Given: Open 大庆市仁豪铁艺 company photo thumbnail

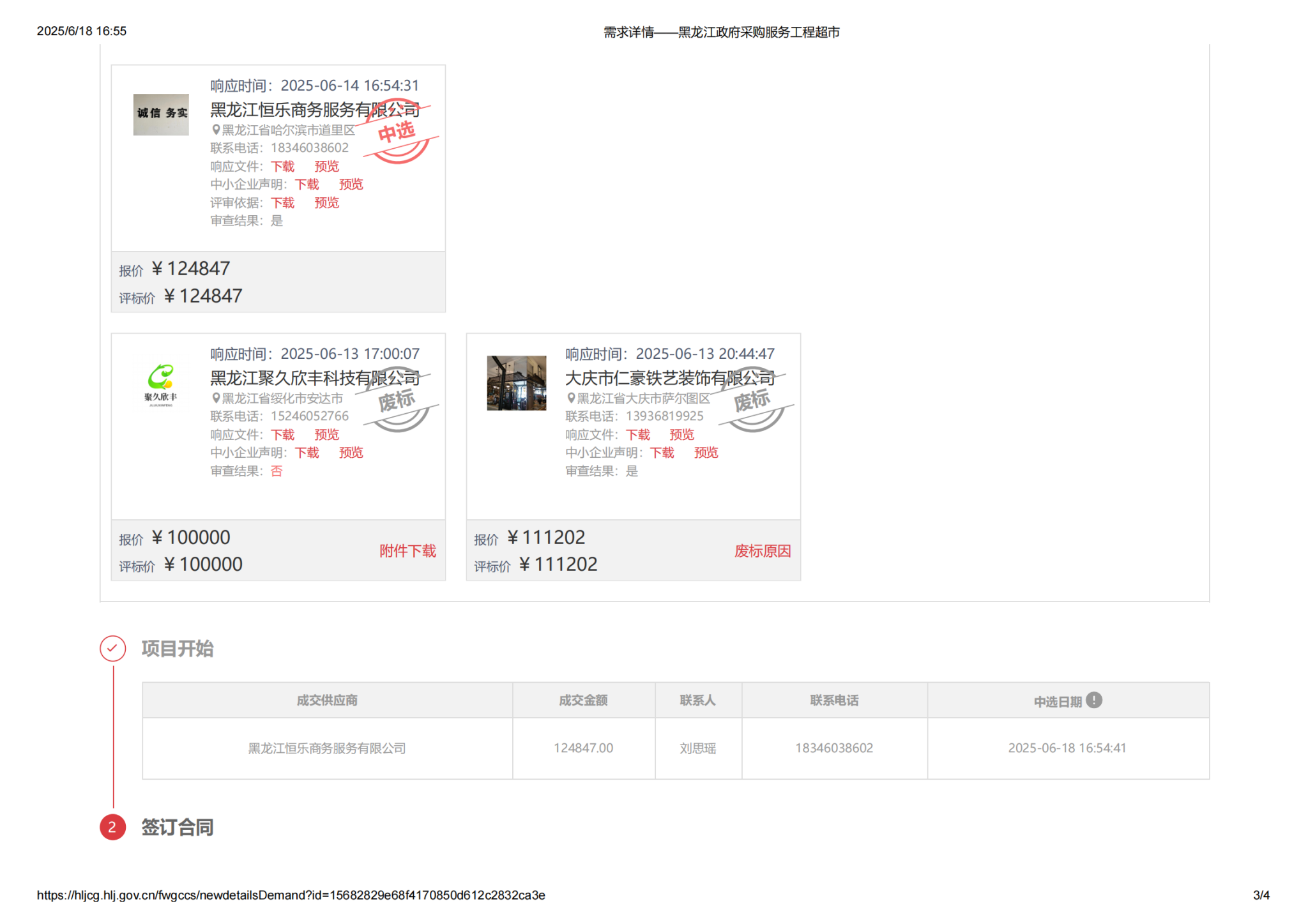Looking at the screenshot, I should tap(516, 383).
